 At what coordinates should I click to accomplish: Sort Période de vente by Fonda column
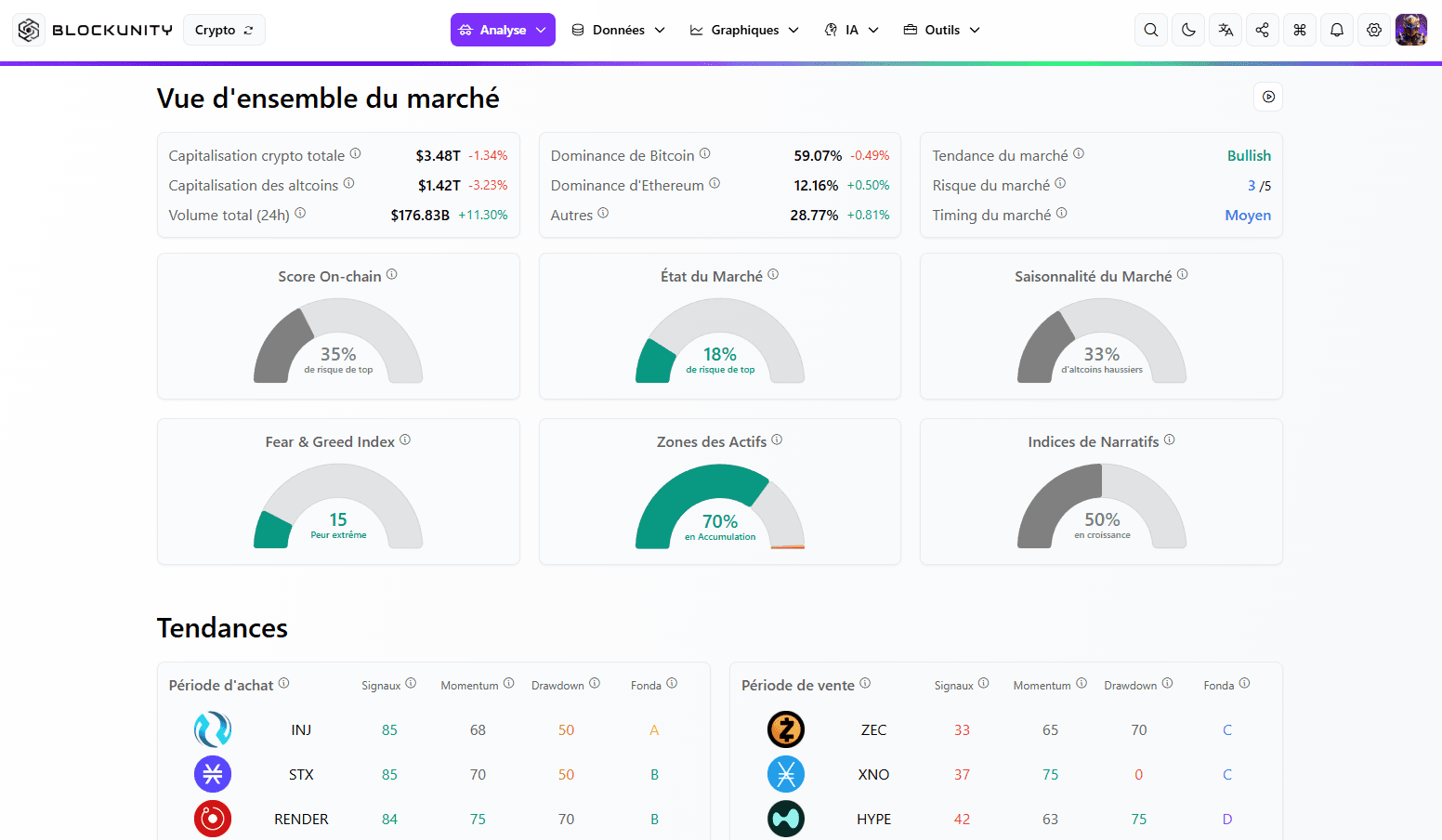coord(1219,686)
